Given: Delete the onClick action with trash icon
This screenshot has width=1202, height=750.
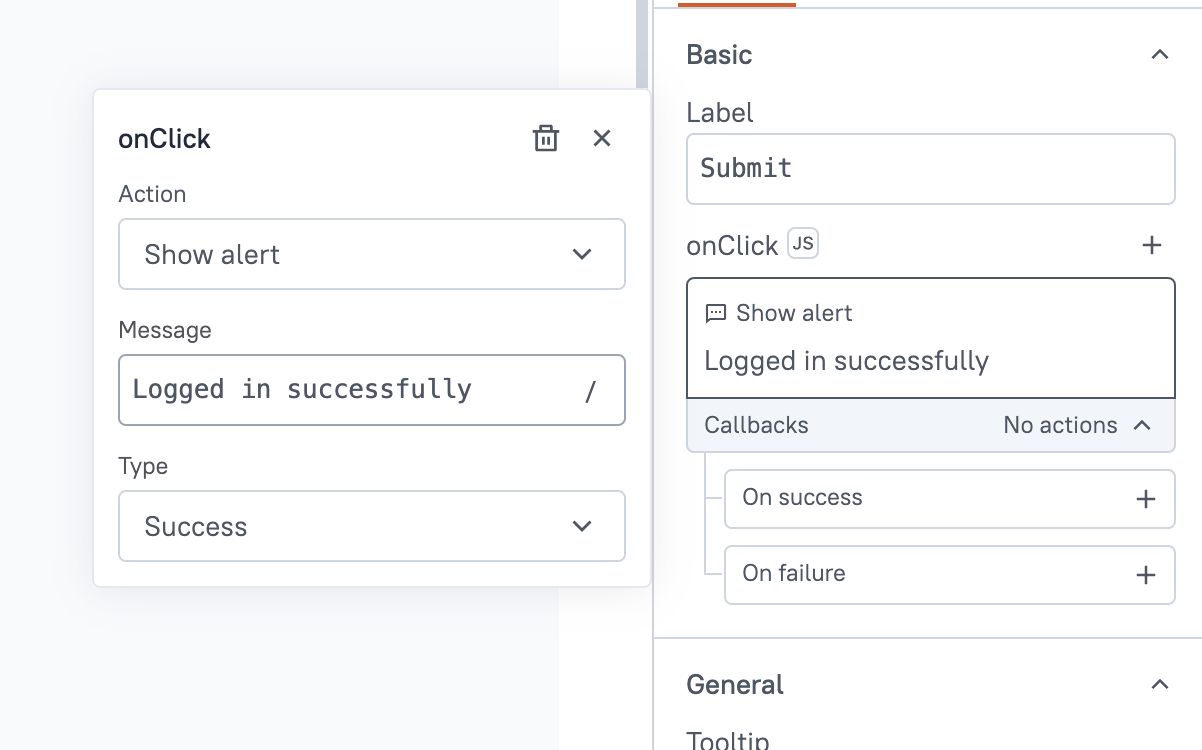Looking at the screenshot, I should [x=545, y=139].
